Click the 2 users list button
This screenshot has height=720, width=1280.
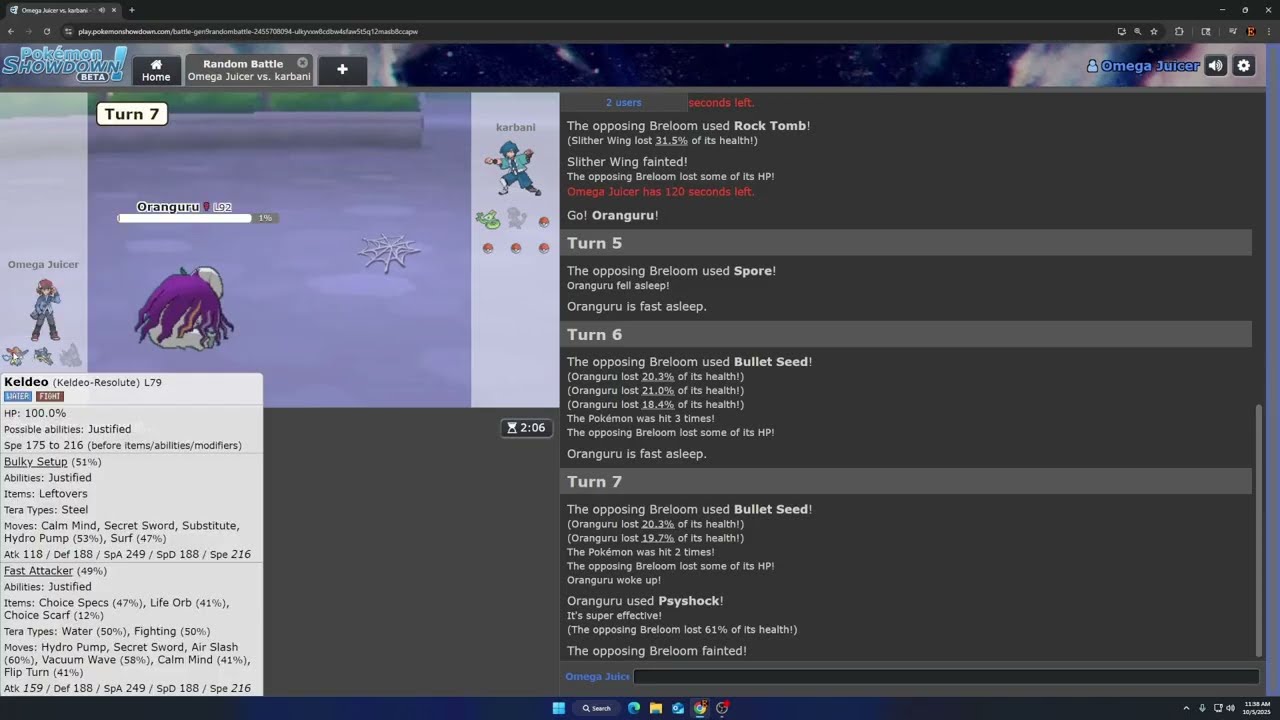click(x=623, y=102)
